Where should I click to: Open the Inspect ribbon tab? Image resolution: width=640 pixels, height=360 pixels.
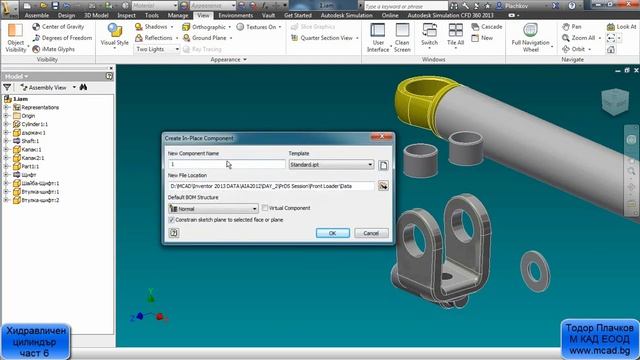coord(127,16)
